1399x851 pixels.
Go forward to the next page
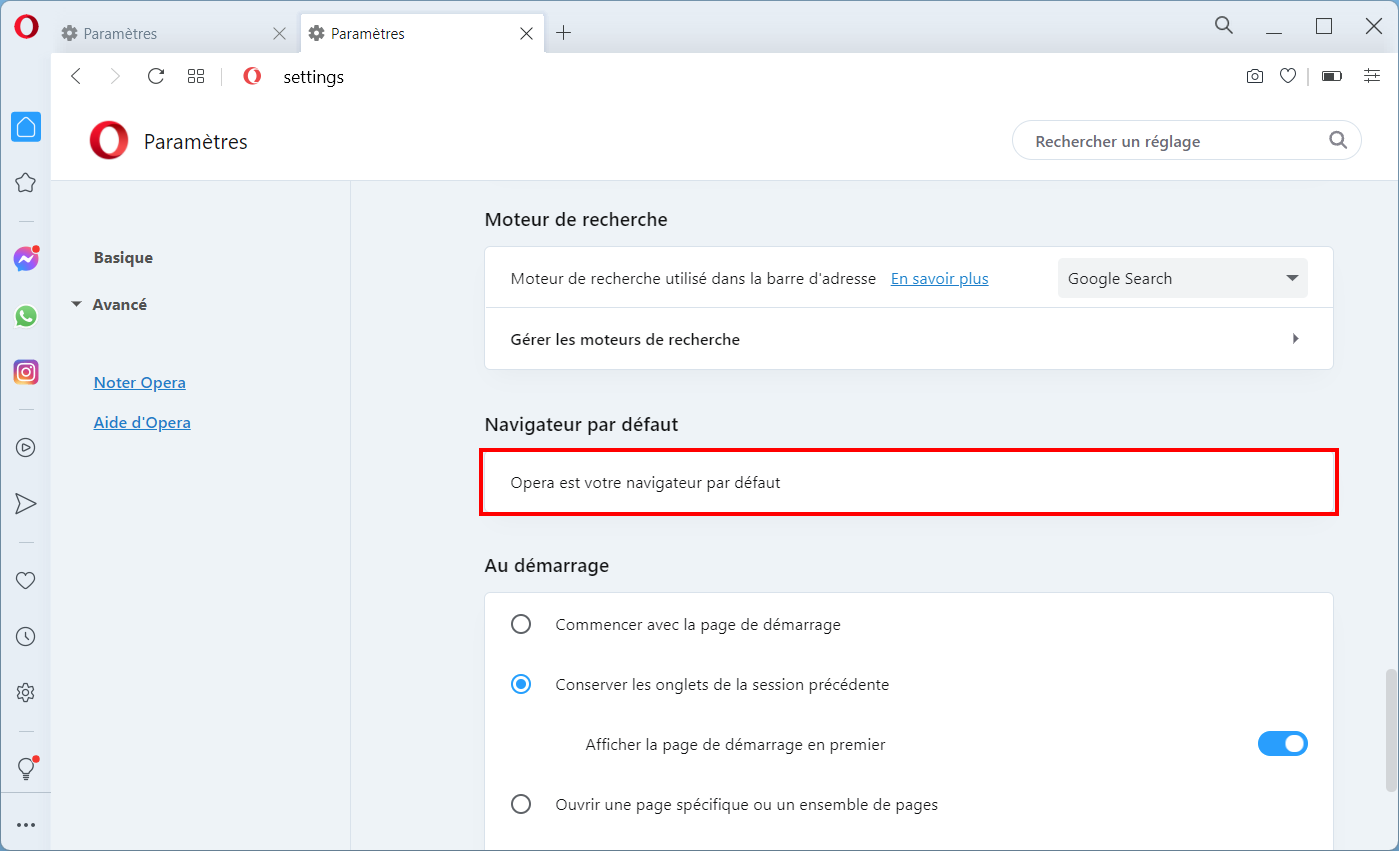(115, 77)
